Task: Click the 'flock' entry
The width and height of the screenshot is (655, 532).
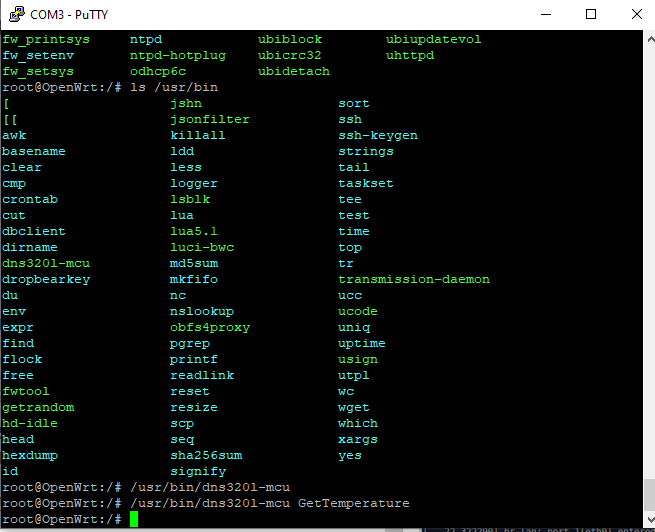Action: 22,359
